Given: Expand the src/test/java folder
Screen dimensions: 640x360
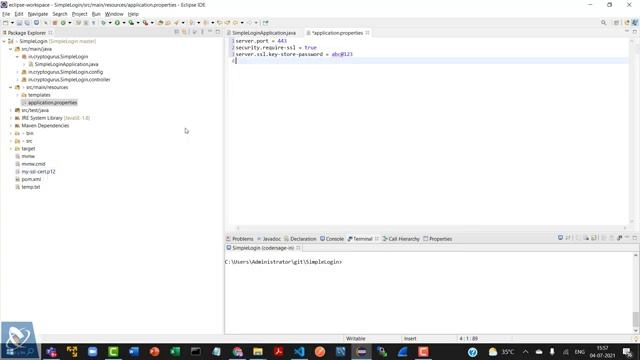Looking at the screenshot, I should 11,111.
